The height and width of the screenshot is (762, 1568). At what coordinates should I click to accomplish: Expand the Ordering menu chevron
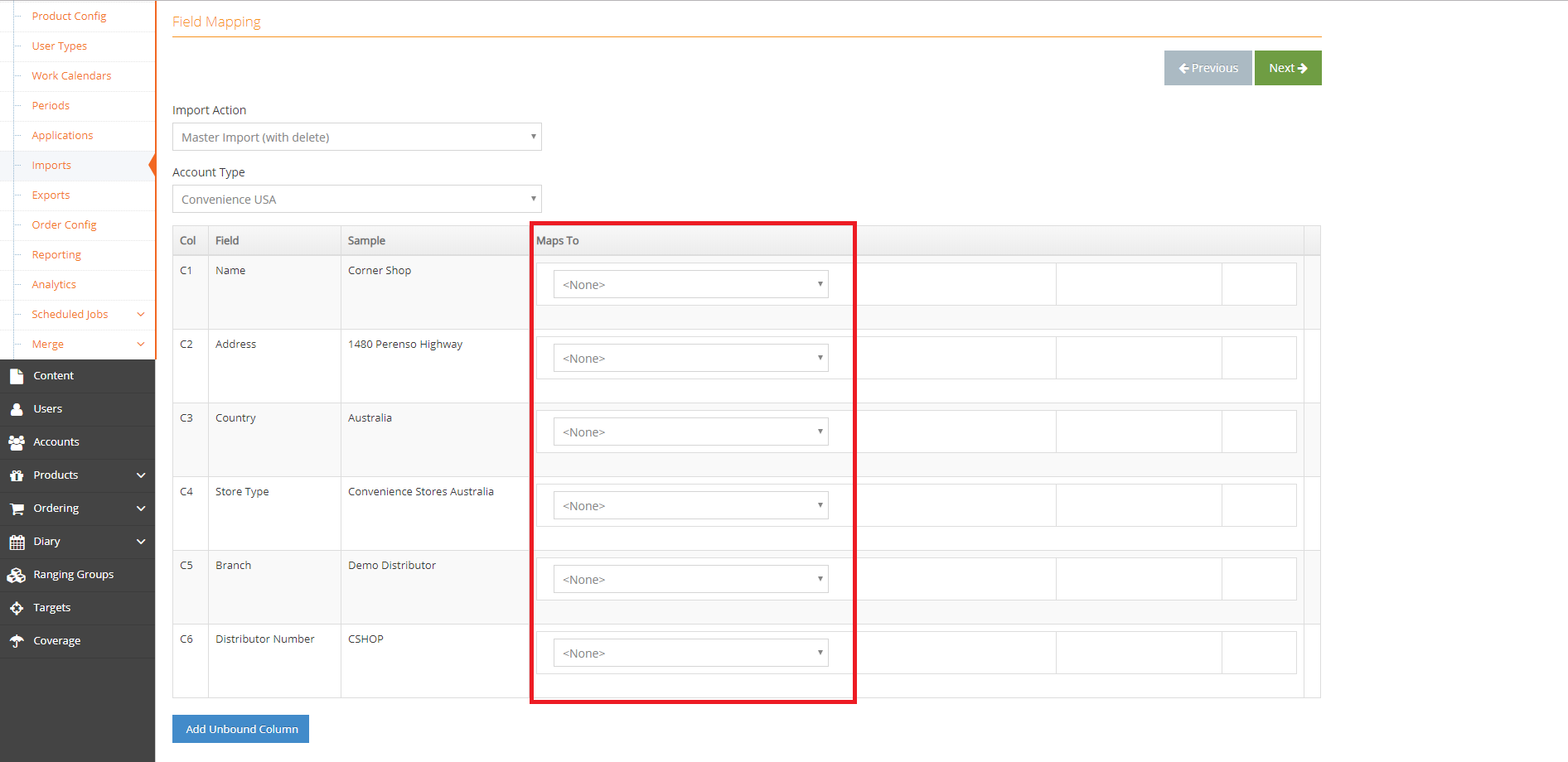141,509
